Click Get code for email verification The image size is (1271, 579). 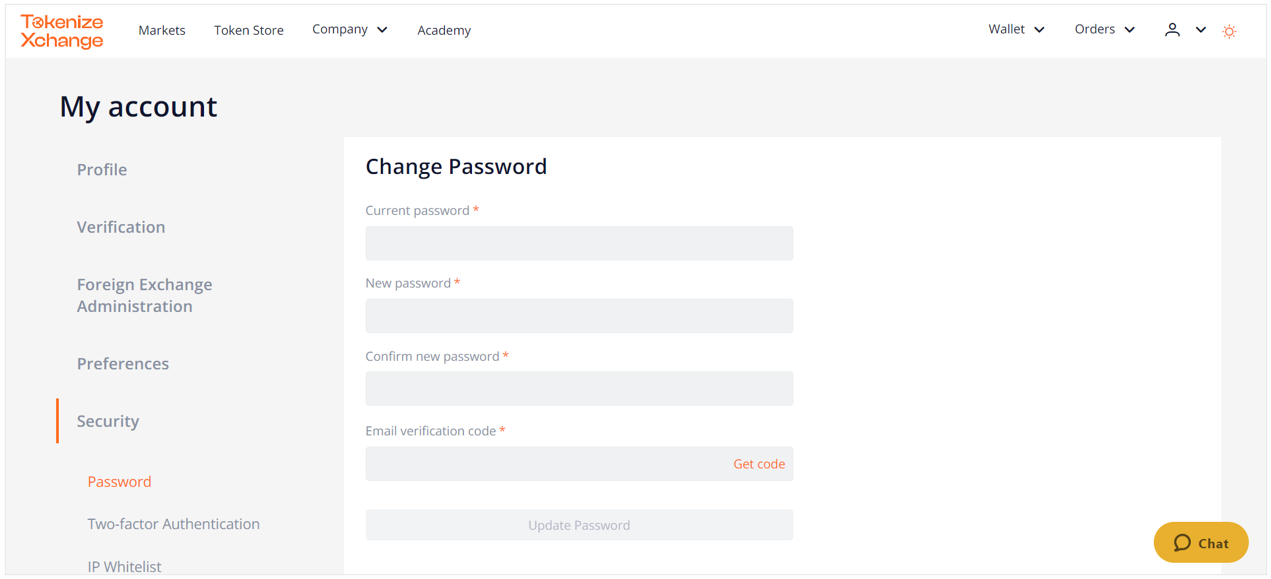(759, 464)
